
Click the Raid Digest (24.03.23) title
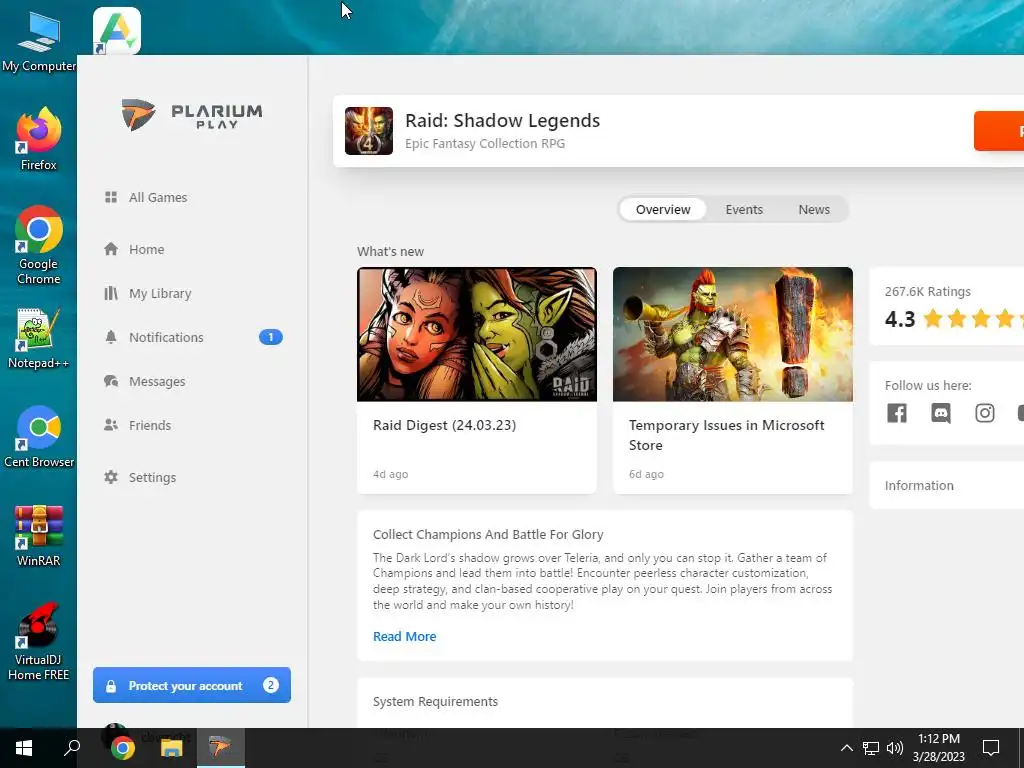click(445, 425)
